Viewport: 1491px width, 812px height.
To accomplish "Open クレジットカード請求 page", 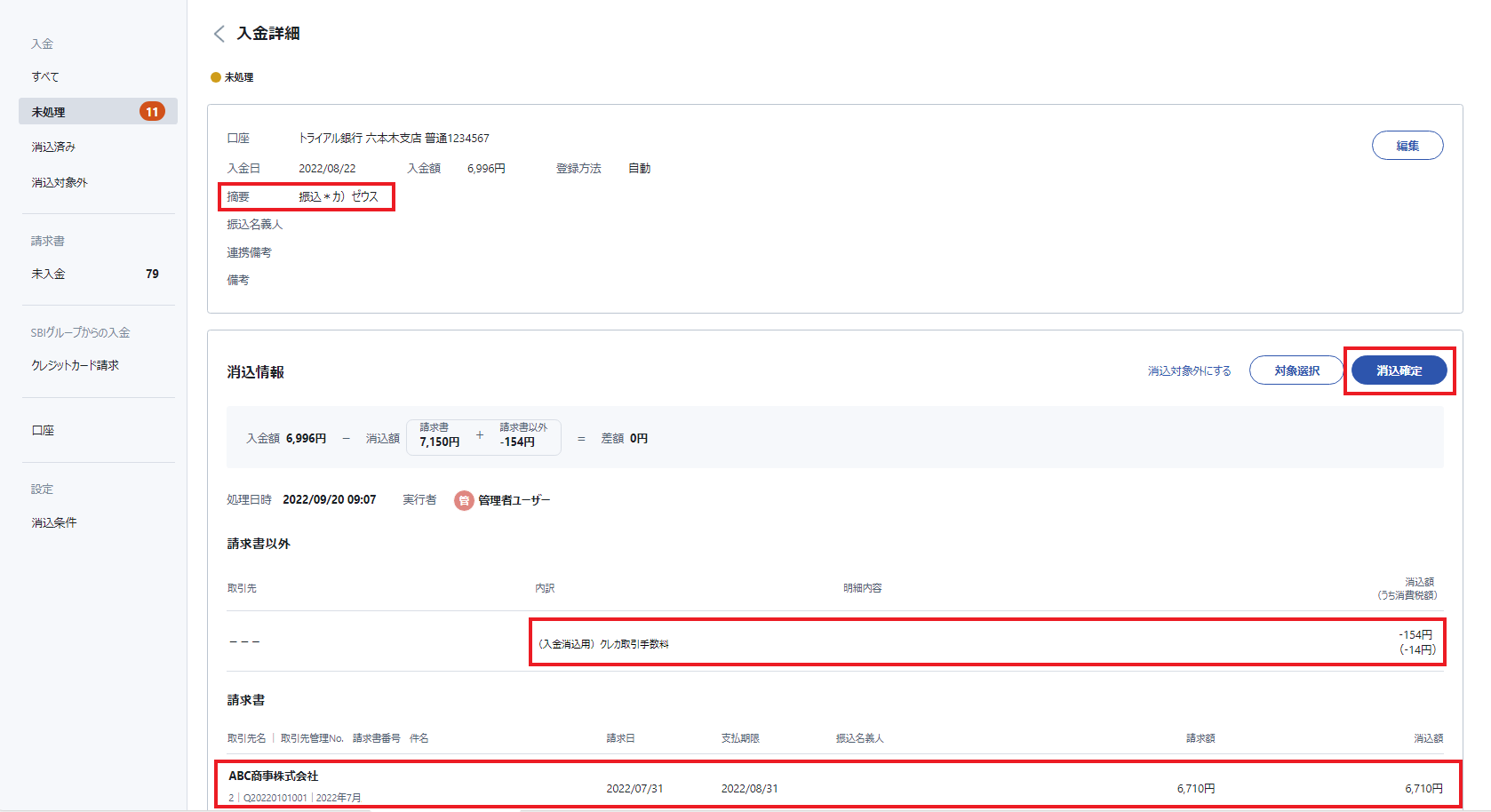I will coord(76,365).
